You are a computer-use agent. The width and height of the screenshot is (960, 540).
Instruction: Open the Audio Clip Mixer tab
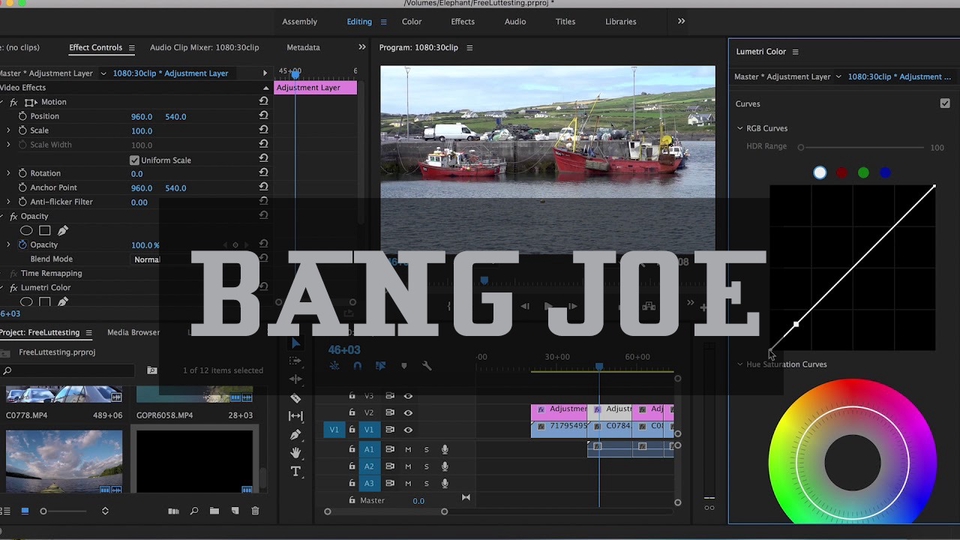[204, 47]
